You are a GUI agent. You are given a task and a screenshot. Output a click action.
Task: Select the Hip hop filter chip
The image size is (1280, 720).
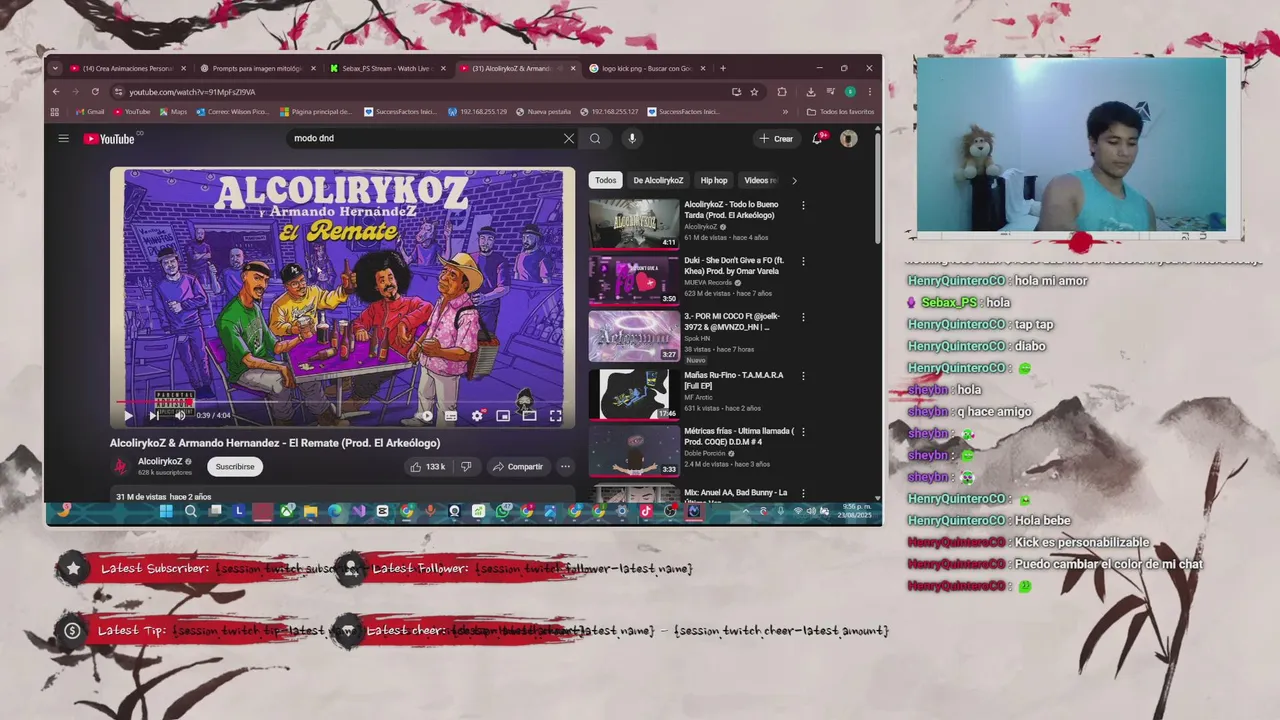tap(714, 181)
